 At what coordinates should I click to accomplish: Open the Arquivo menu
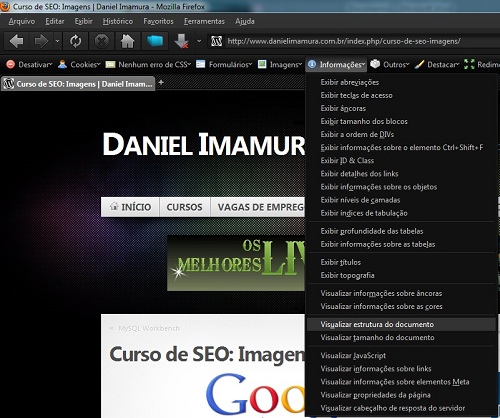pyautogui.click(x=22, y=21)
